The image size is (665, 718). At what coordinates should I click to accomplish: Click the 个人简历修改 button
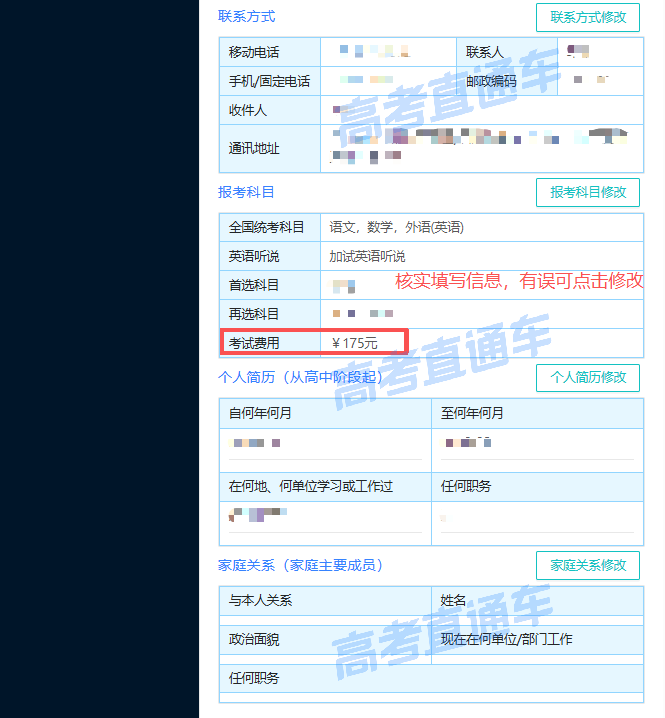pyautogui.click(x=588, y=377)
